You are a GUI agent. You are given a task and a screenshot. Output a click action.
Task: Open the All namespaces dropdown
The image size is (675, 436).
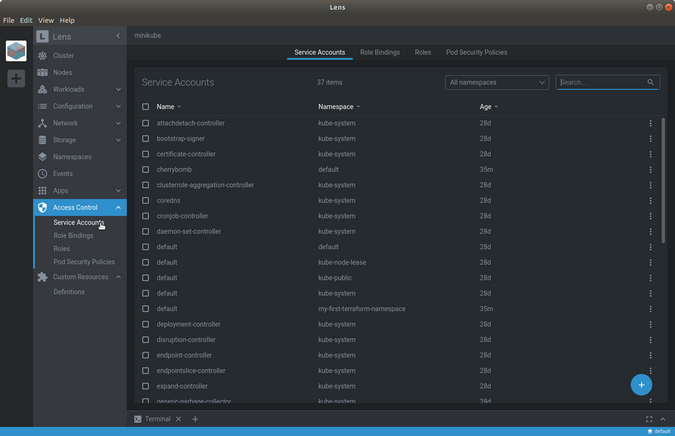497,82
